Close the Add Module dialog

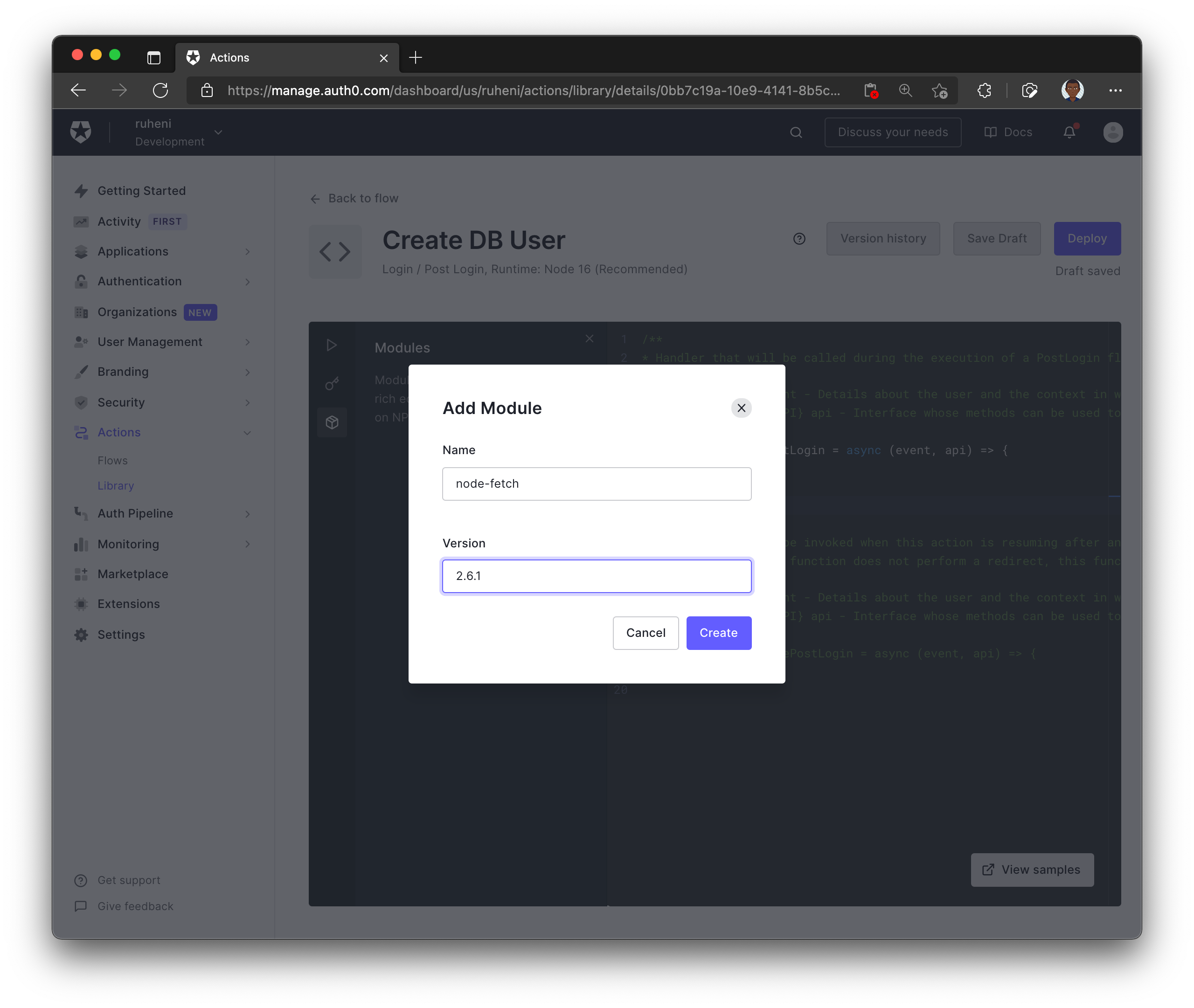[742, 408]
